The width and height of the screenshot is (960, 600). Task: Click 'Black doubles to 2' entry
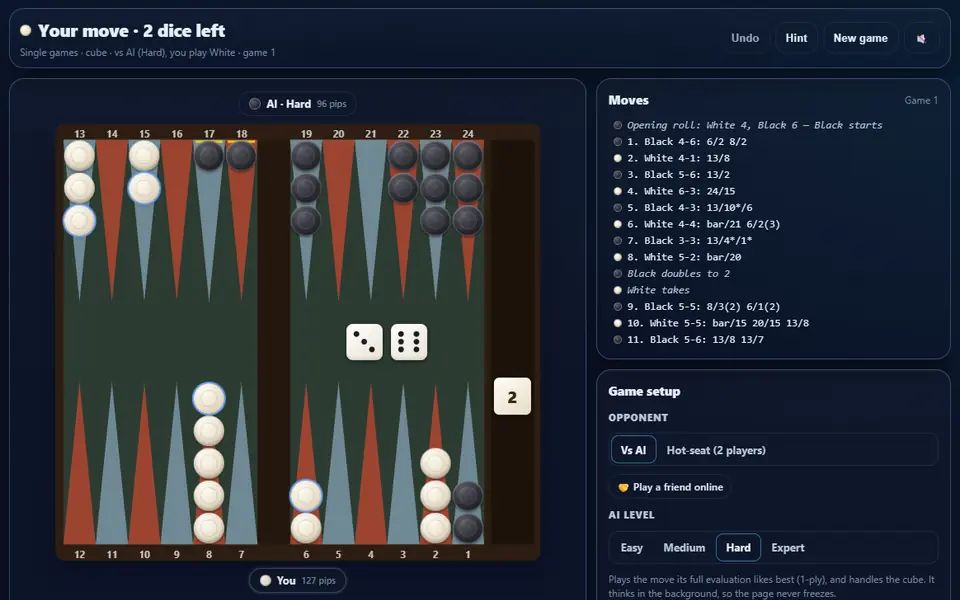[x=678, y=274]
